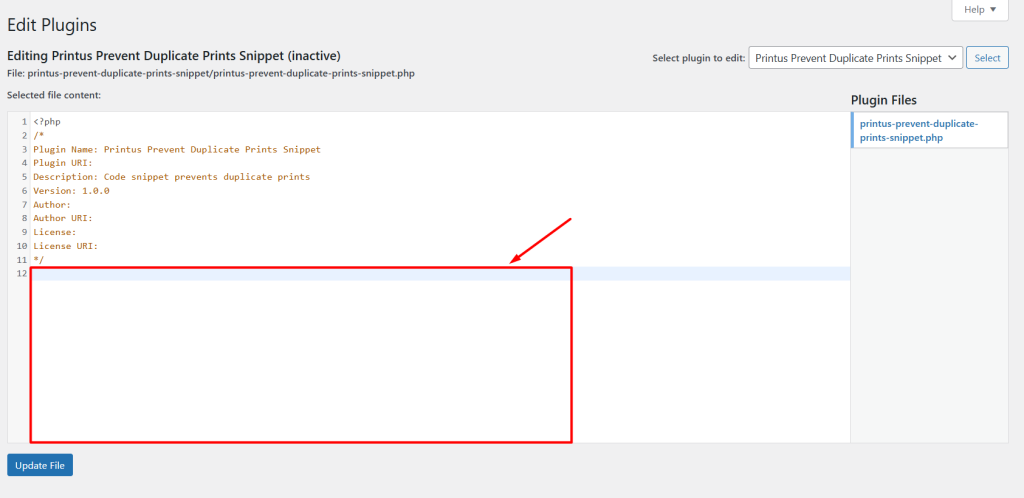Click line number 12 in the gutter

(x=21, y=274)
